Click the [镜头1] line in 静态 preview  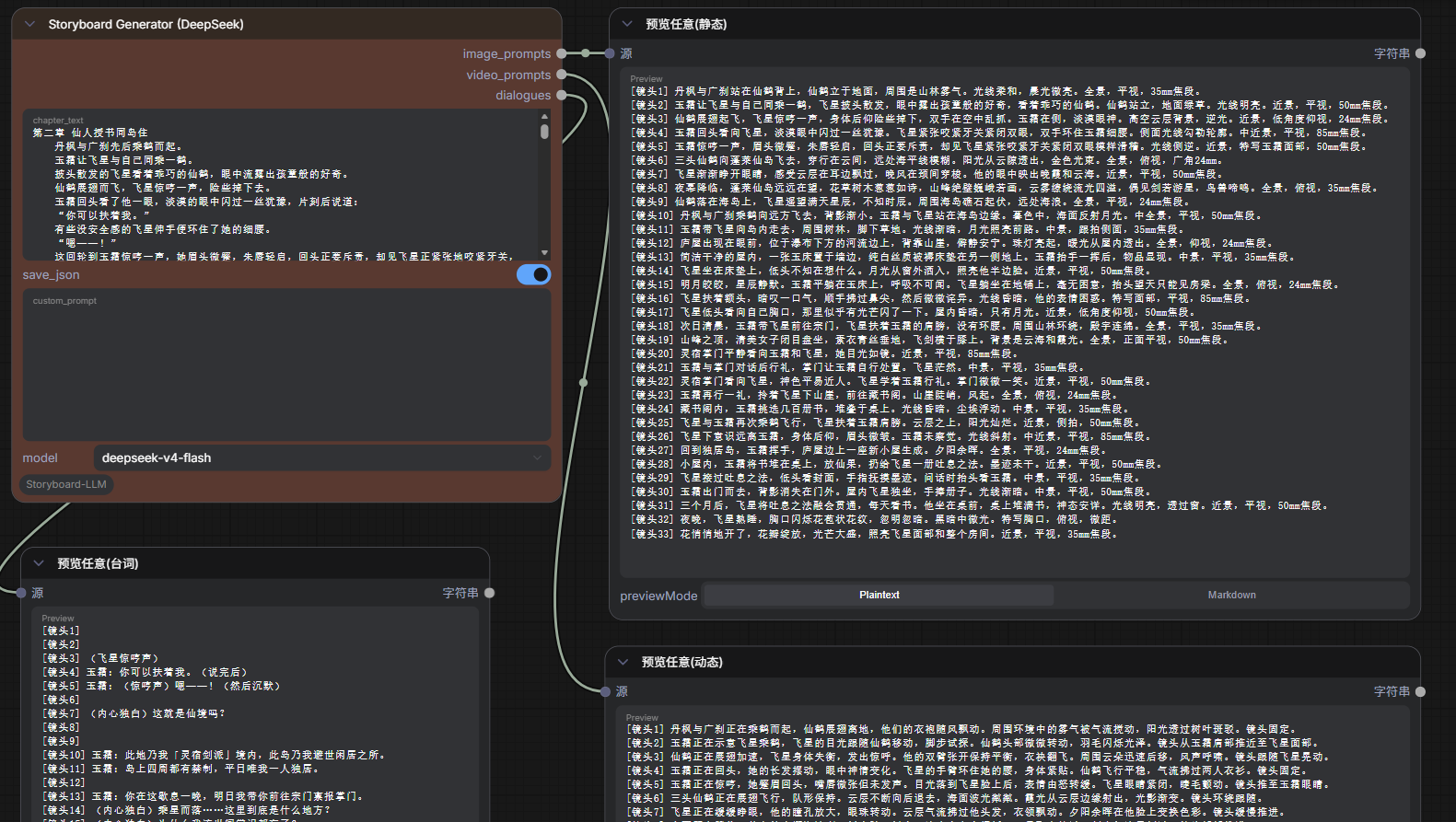[916, 91]
